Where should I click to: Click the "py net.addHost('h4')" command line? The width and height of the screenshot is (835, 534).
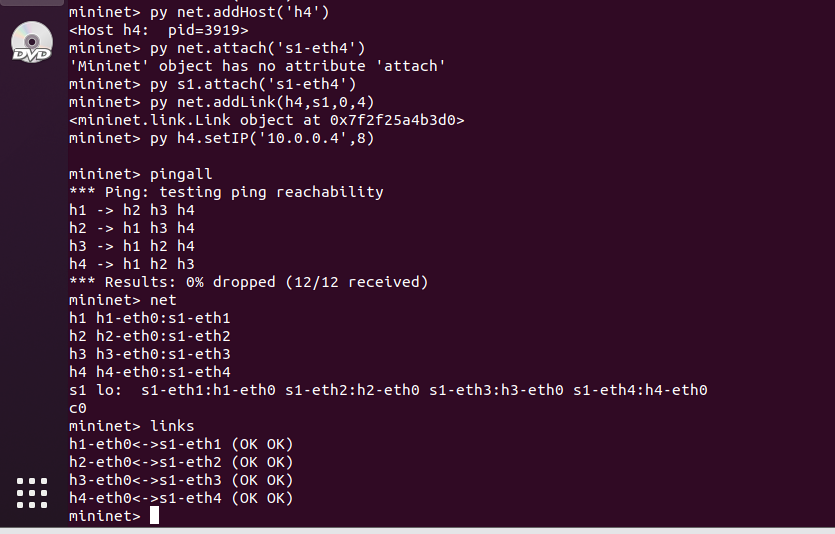pyautogui.click(x=240, y=12)
